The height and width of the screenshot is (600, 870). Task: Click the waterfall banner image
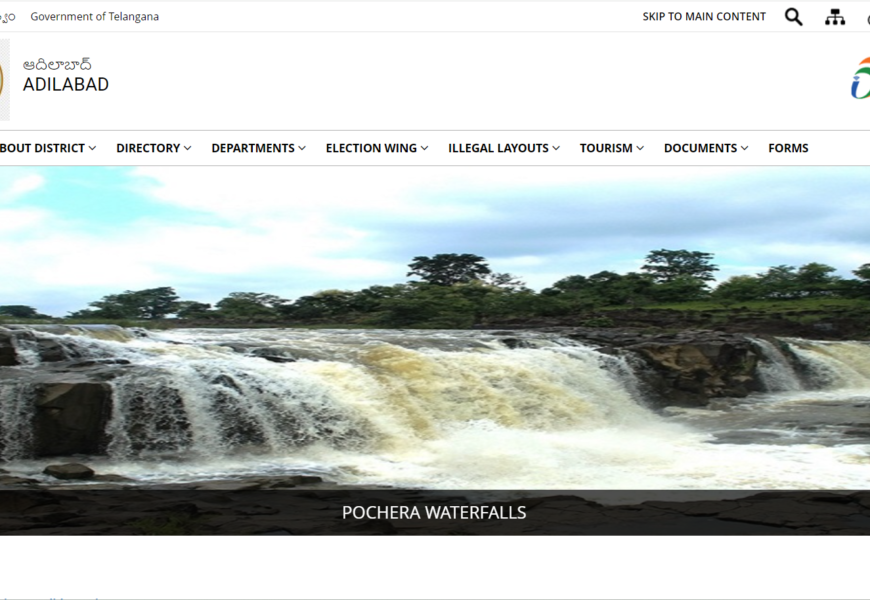tap(435, 330)
